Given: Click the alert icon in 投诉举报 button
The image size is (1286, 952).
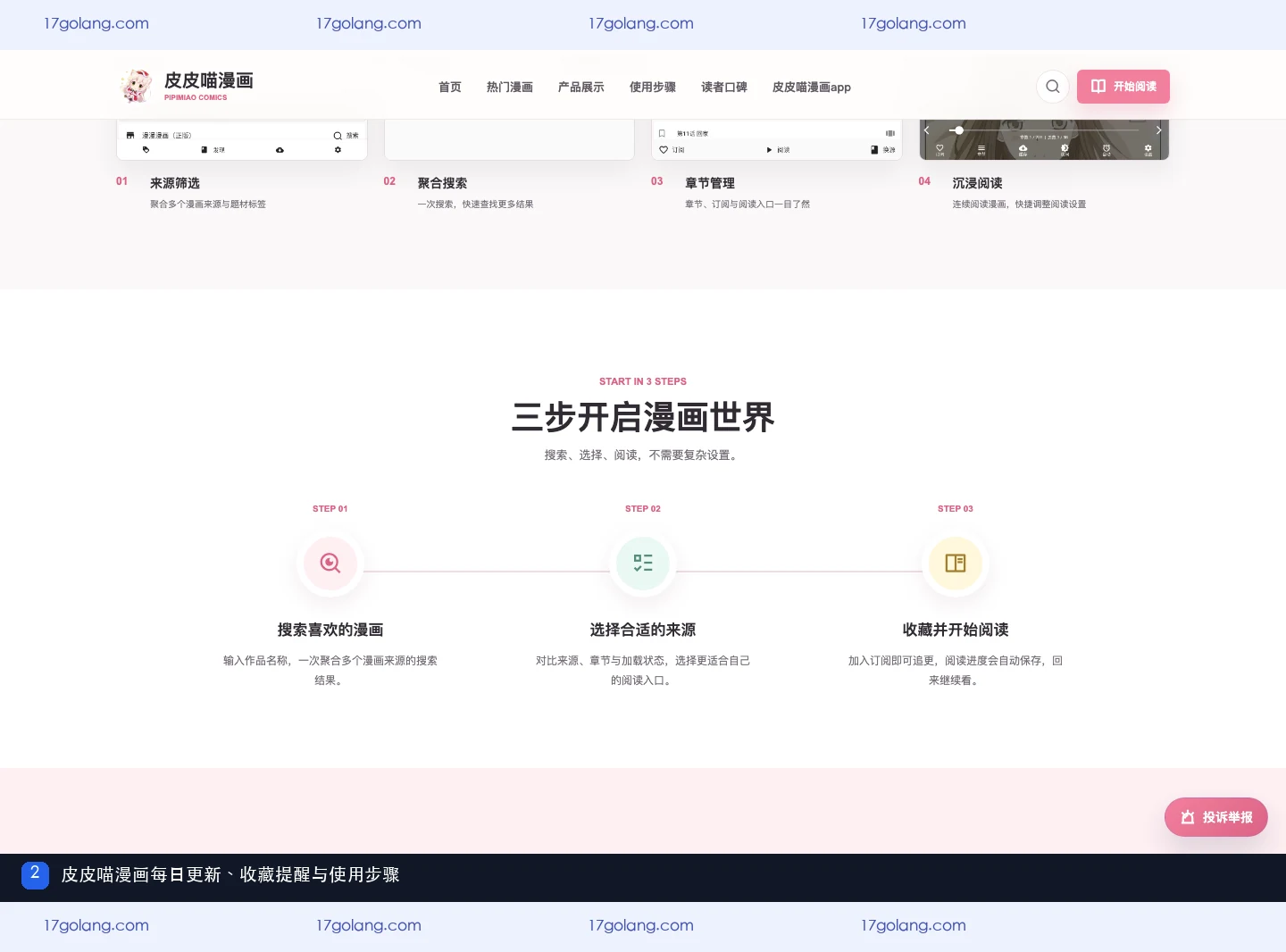Looking at the screenshot, I should tap(1188, 817).
